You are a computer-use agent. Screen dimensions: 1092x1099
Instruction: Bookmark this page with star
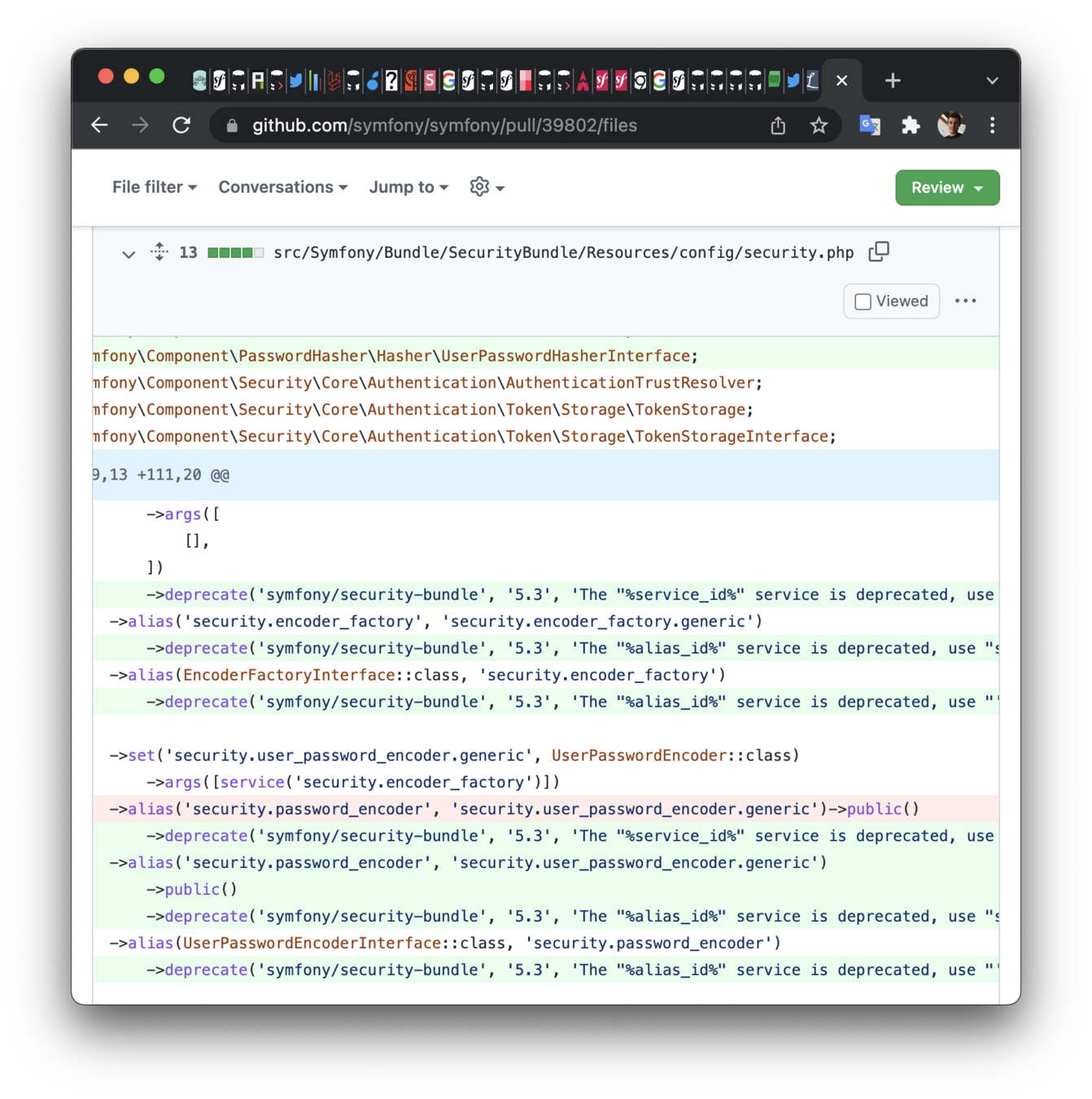819,125
